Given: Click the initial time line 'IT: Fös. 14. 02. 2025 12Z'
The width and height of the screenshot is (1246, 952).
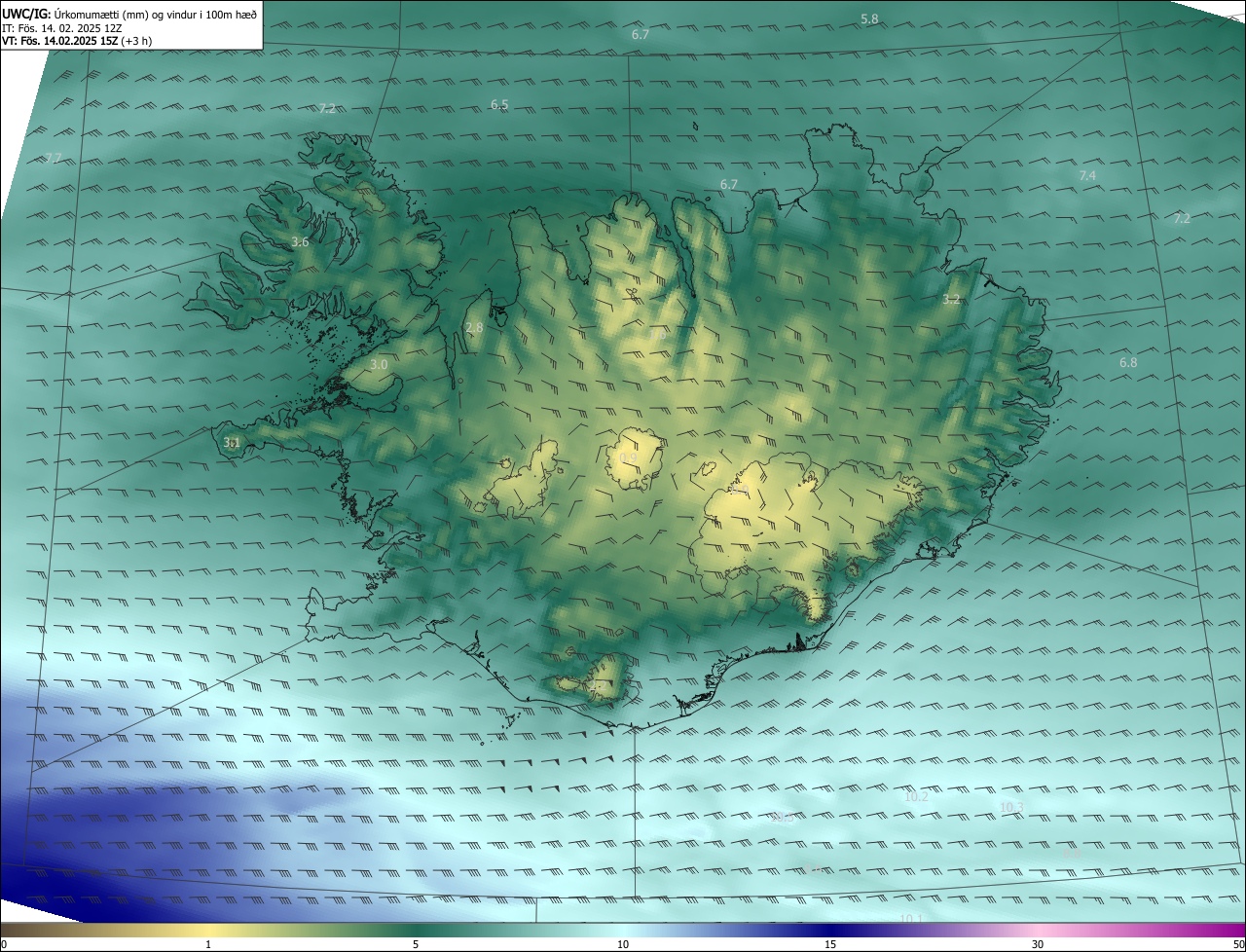Looking at the screenshot, I should (x=61, y=28).
